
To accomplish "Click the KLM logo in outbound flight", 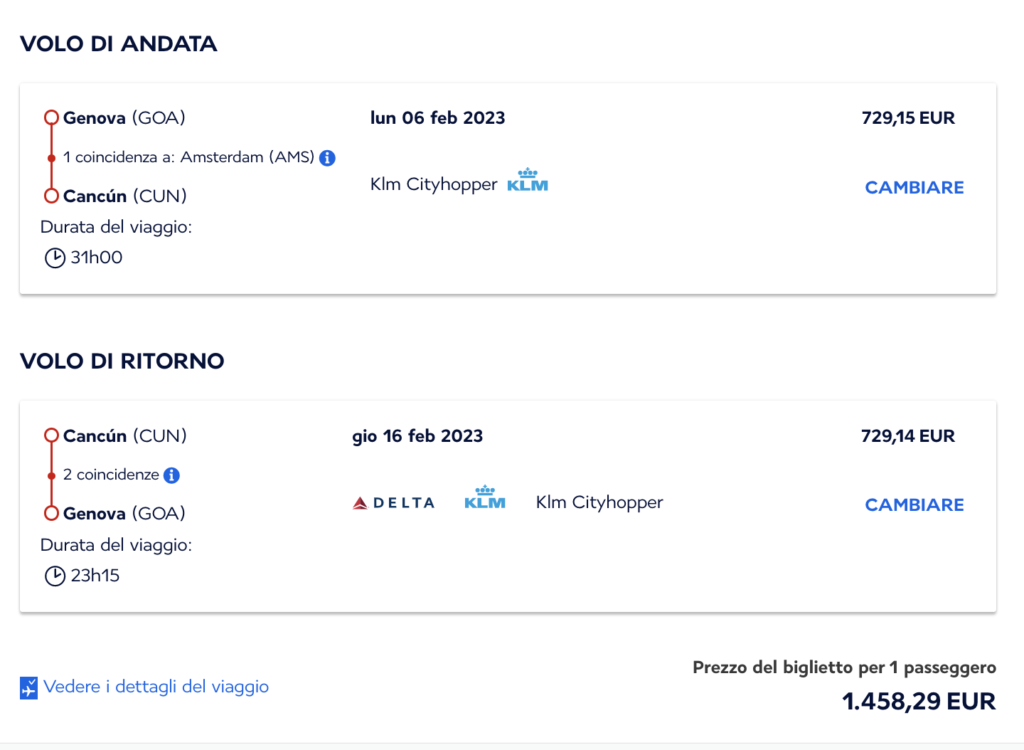I will (528, 180).
